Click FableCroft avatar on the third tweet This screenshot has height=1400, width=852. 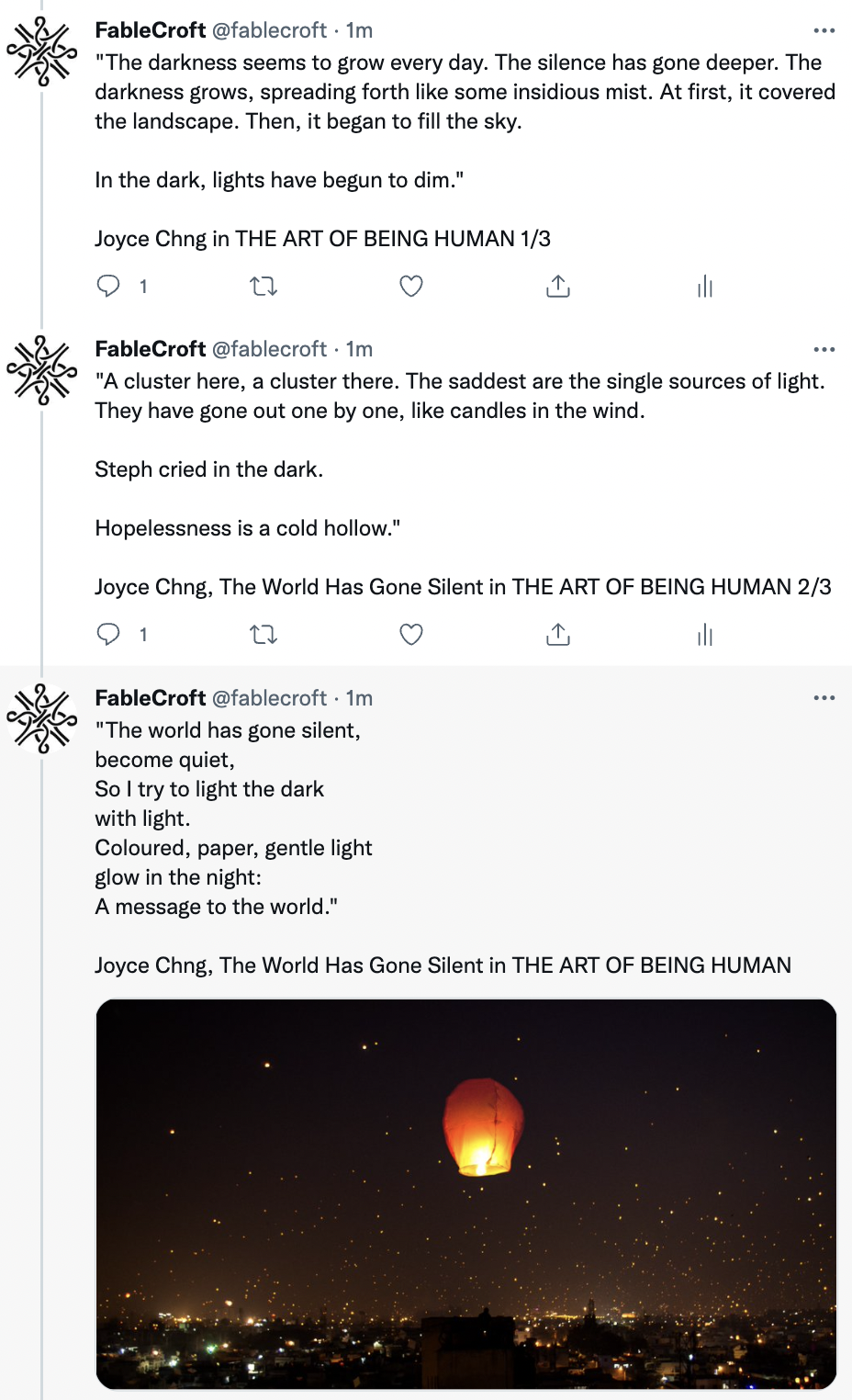[x=42, y=718]
